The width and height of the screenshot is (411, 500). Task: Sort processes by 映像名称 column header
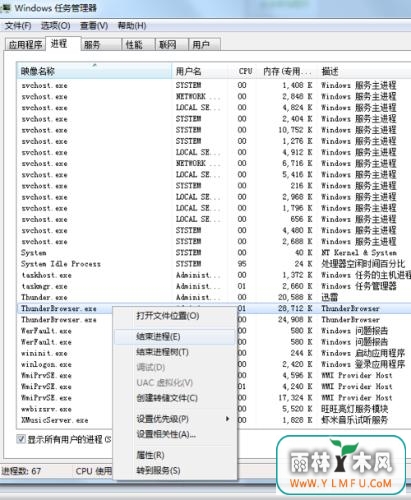94,71
